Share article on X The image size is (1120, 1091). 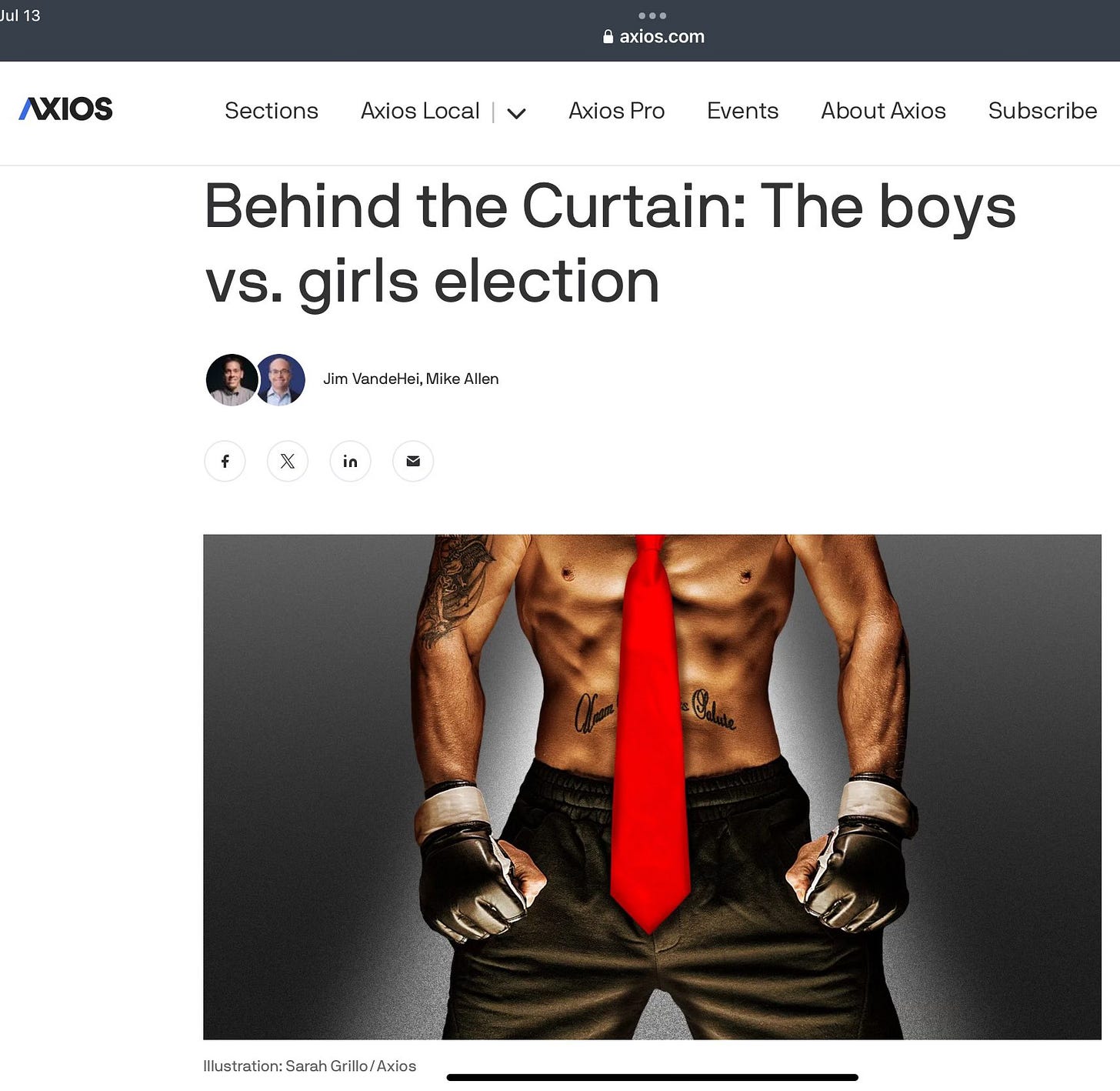(288, 461)
